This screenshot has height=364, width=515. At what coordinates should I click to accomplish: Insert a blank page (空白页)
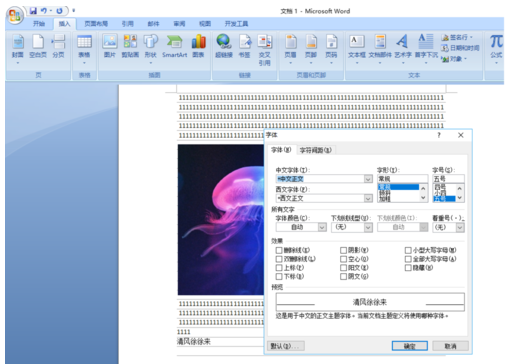pos(38,47)
